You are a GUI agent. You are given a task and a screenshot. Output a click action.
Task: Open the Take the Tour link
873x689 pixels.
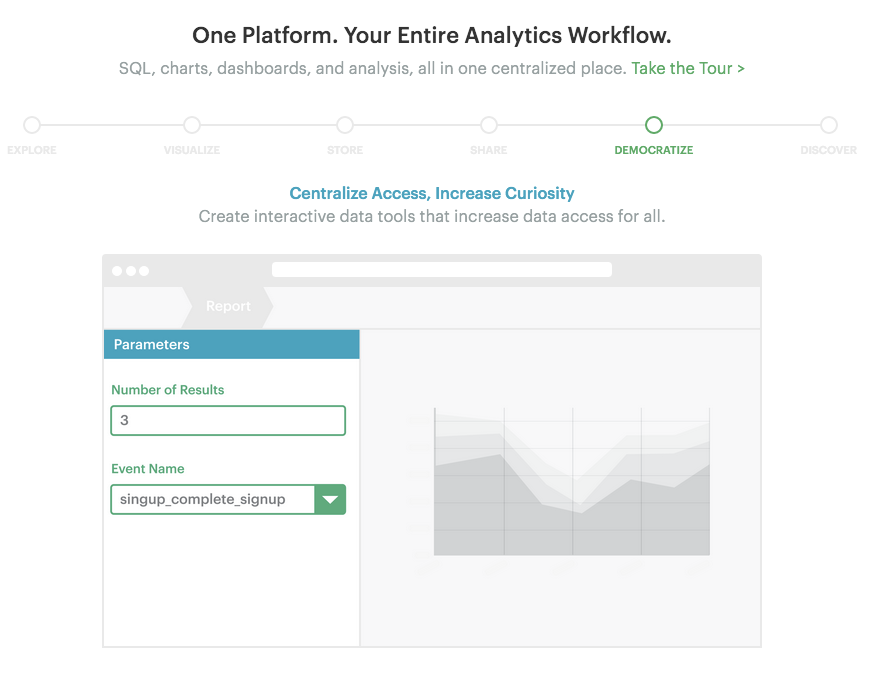click(688, 68)
